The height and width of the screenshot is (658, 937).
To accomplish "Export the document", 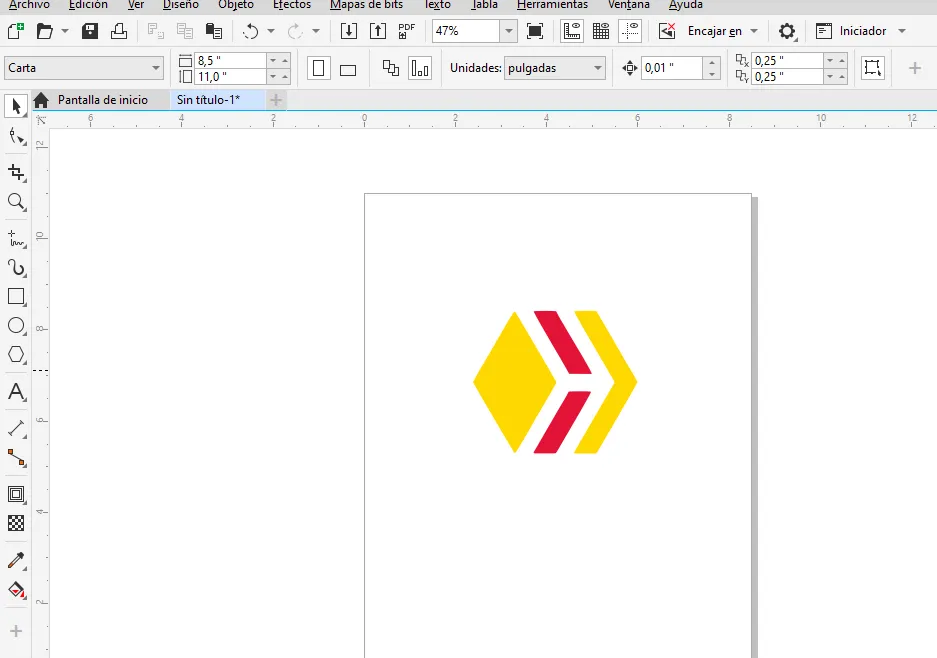I will tap(378, 31).
